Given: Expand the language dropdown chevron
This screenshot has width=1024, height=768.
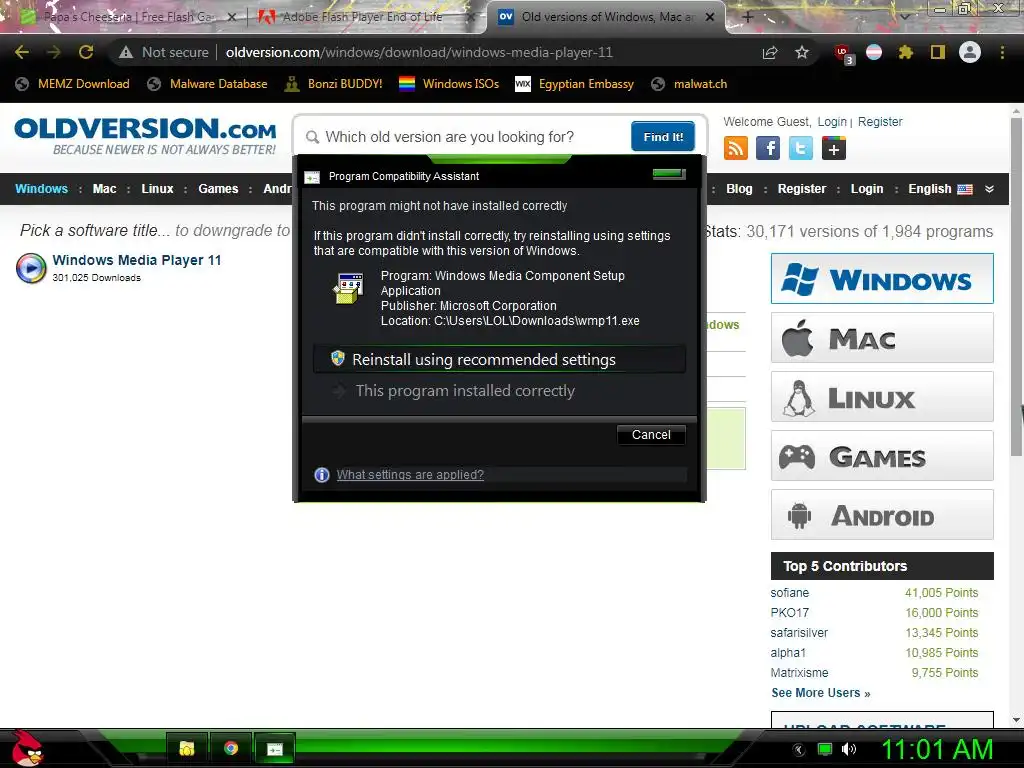Looking at the screenshot, I should 989,189.
